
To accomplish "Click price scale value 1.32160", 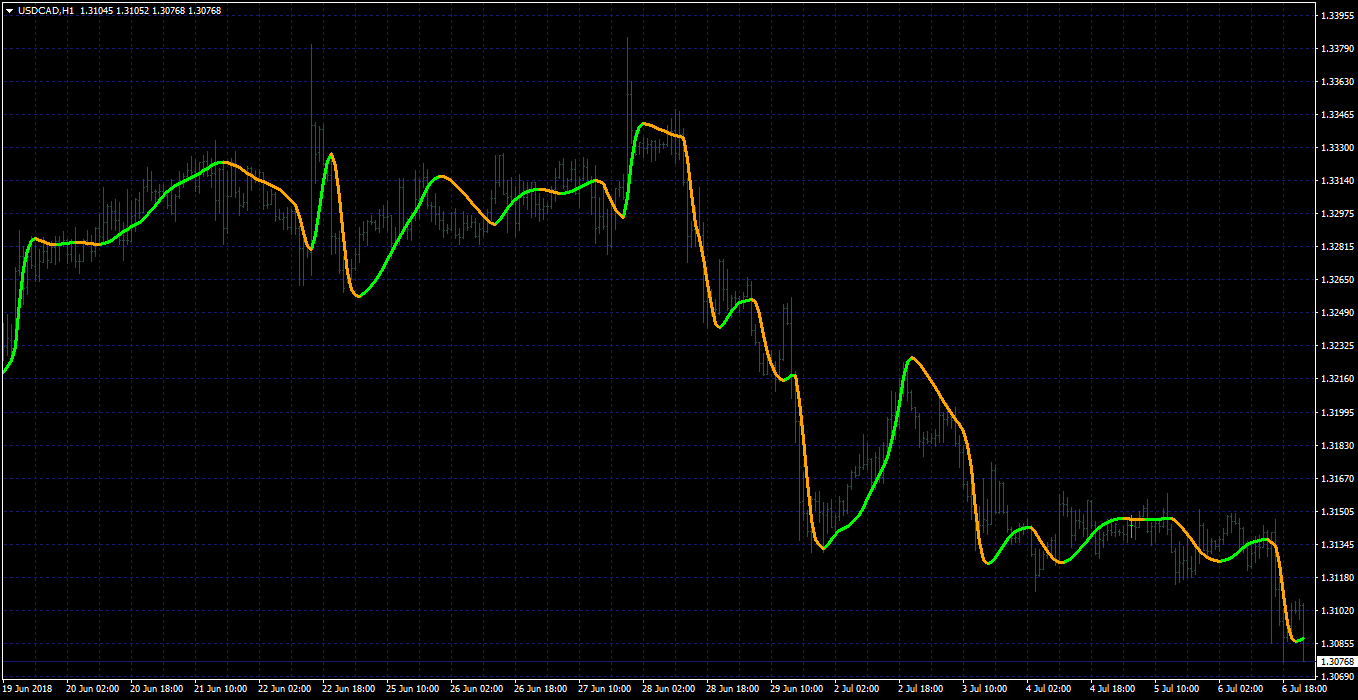I will coord(1337,379).
